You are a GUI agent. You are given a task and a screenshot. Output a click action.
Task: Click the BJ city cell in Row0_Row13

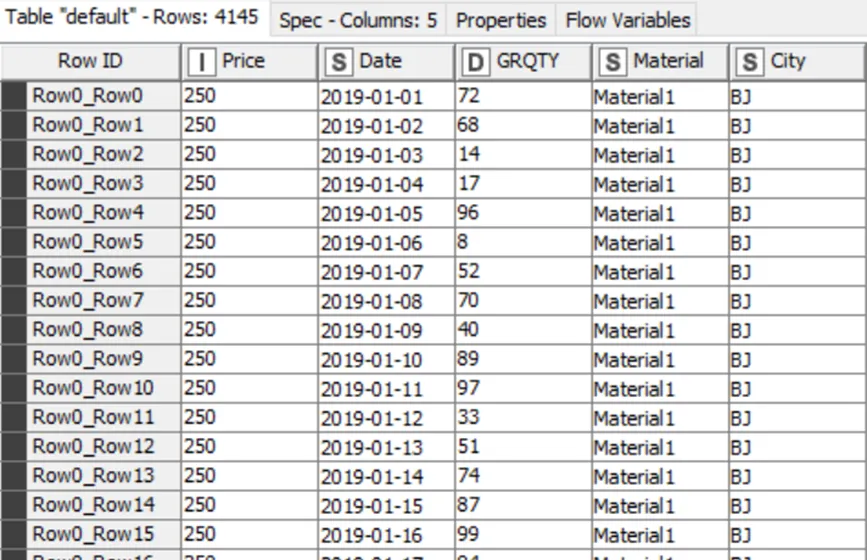click(797, 477)
